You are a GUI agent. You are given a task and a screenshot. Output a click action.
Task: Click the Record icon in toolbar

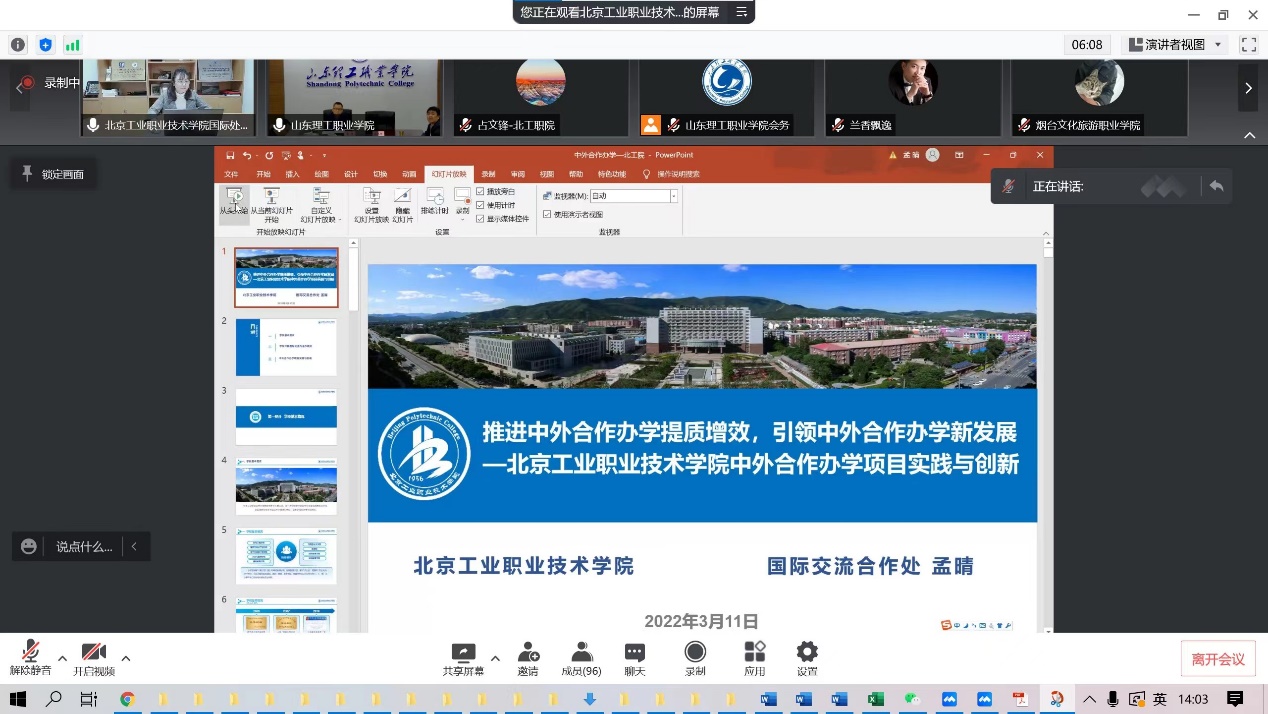coord(694,653)
